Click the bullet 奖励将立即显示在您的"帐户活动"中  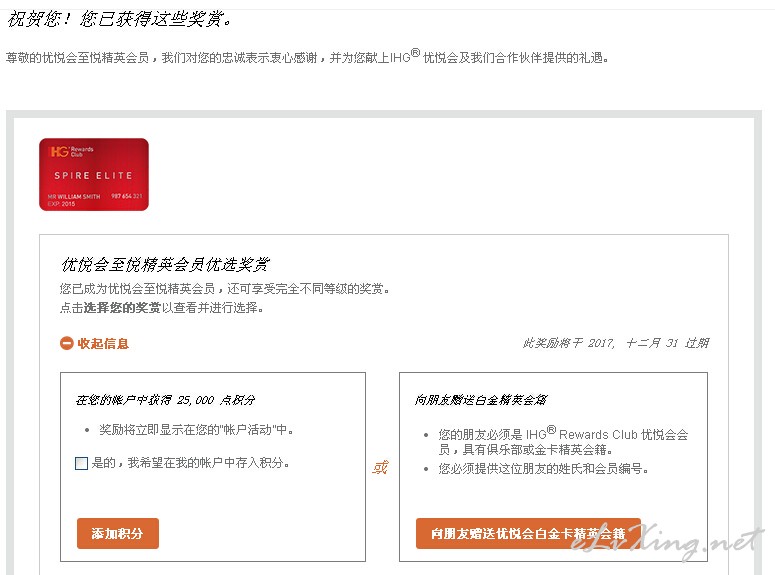(x=196, y=430)
